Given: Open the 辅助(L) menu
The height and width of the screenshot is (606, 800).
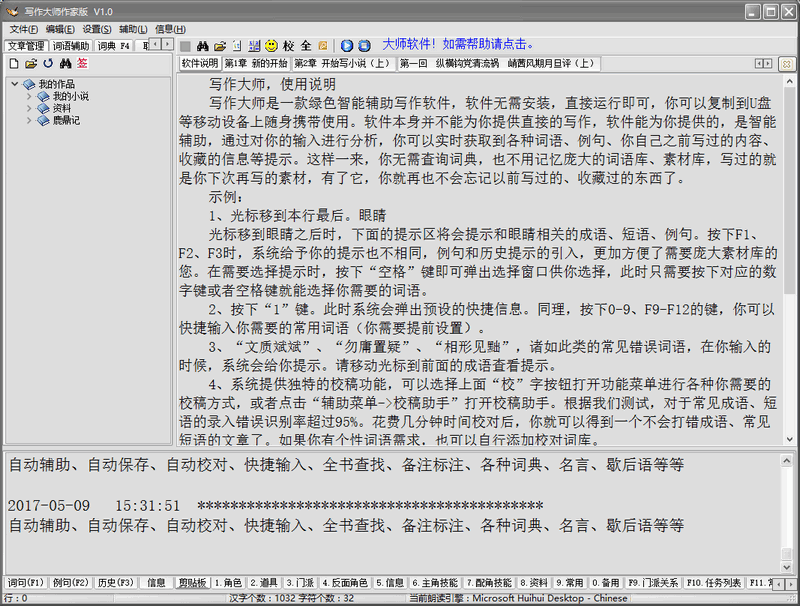Looking at the screenshot, I should pyautogui.click(x=132, y=29).
